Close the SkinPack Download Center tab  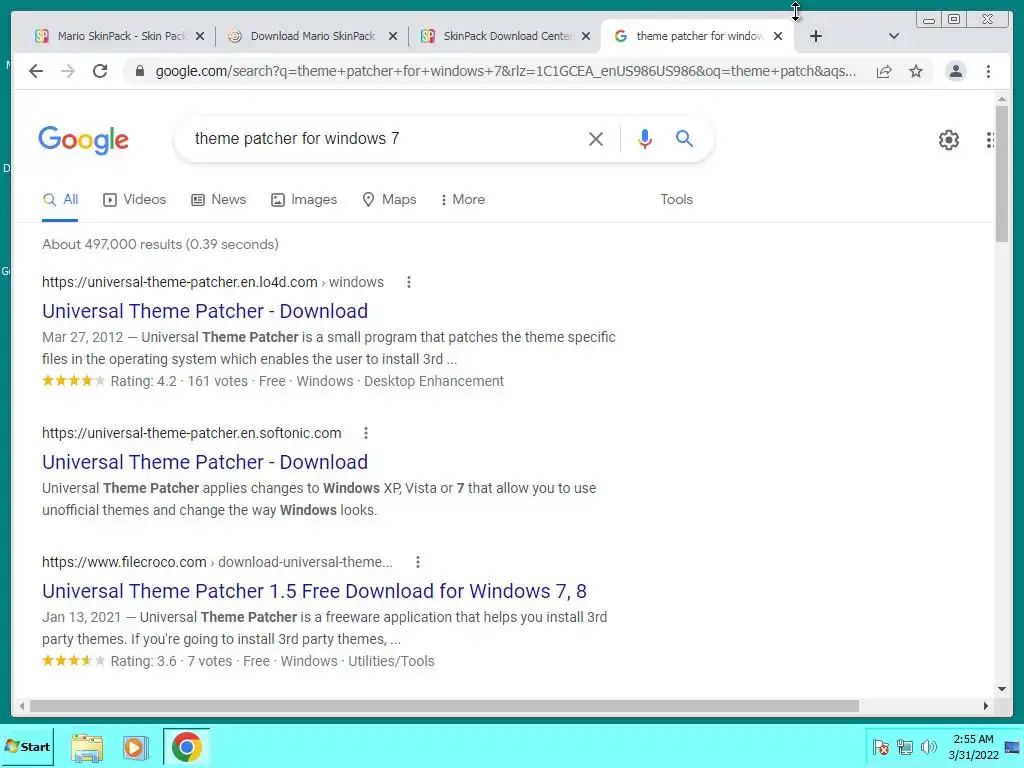point(586,37)
